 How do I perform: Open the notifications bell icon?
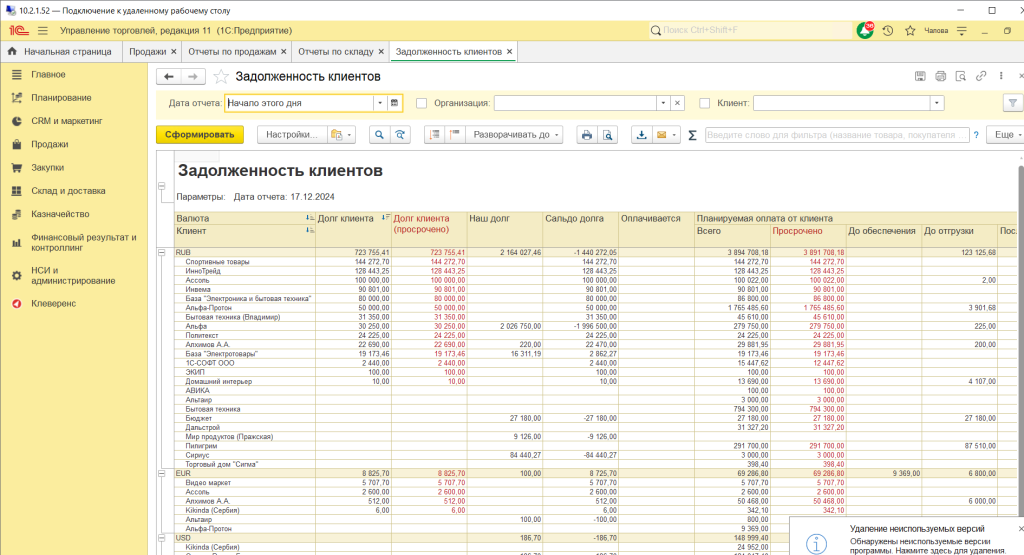(865, 30)
